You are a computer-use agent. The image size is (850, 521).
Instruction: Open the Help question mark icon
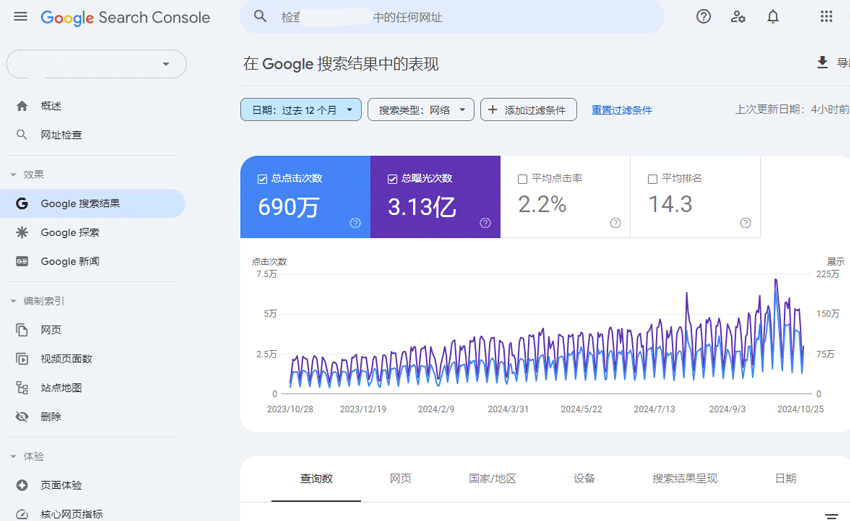pyautogui.click(x=703, y=17)
